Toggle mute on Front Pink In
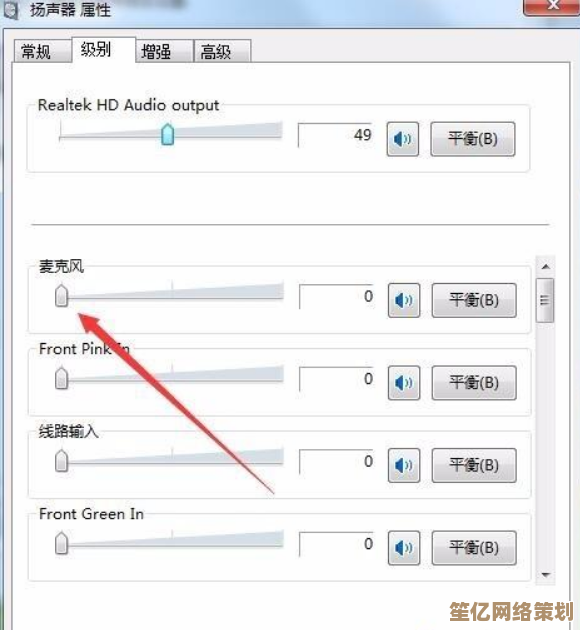This screenshot has height=630, width=580. pos(404,383)
